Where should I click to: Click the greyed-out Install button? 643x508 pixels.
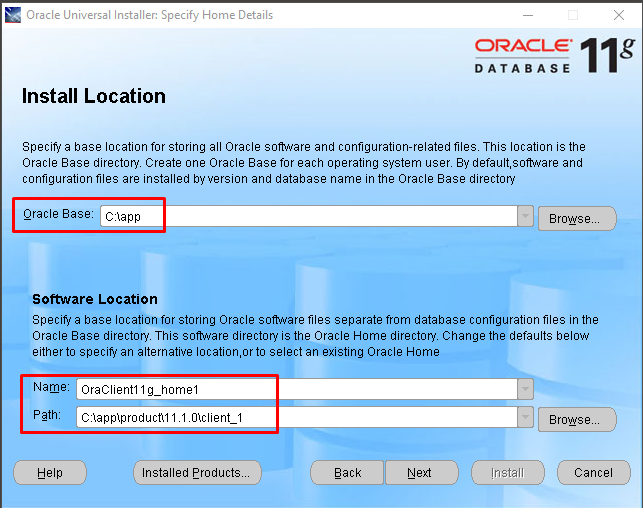[x=507, y=473]
